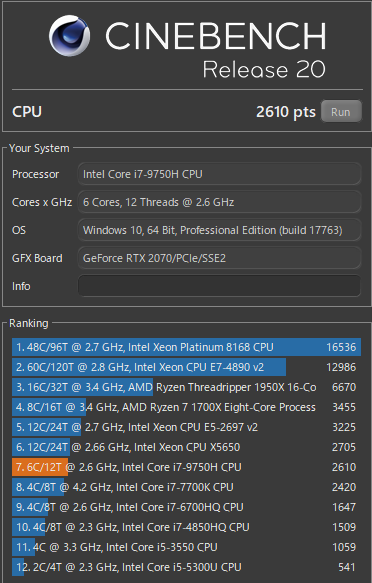The height and width of the screenshot is (583, 372).
Task: Select the Core i7-4850HQ ranking entry
Action: click(x=186, y=527)
